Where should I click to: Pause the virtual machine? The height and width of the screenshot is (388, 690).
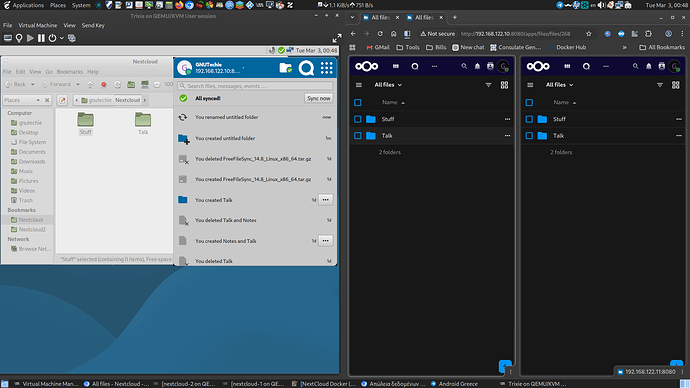pos(41,38)
